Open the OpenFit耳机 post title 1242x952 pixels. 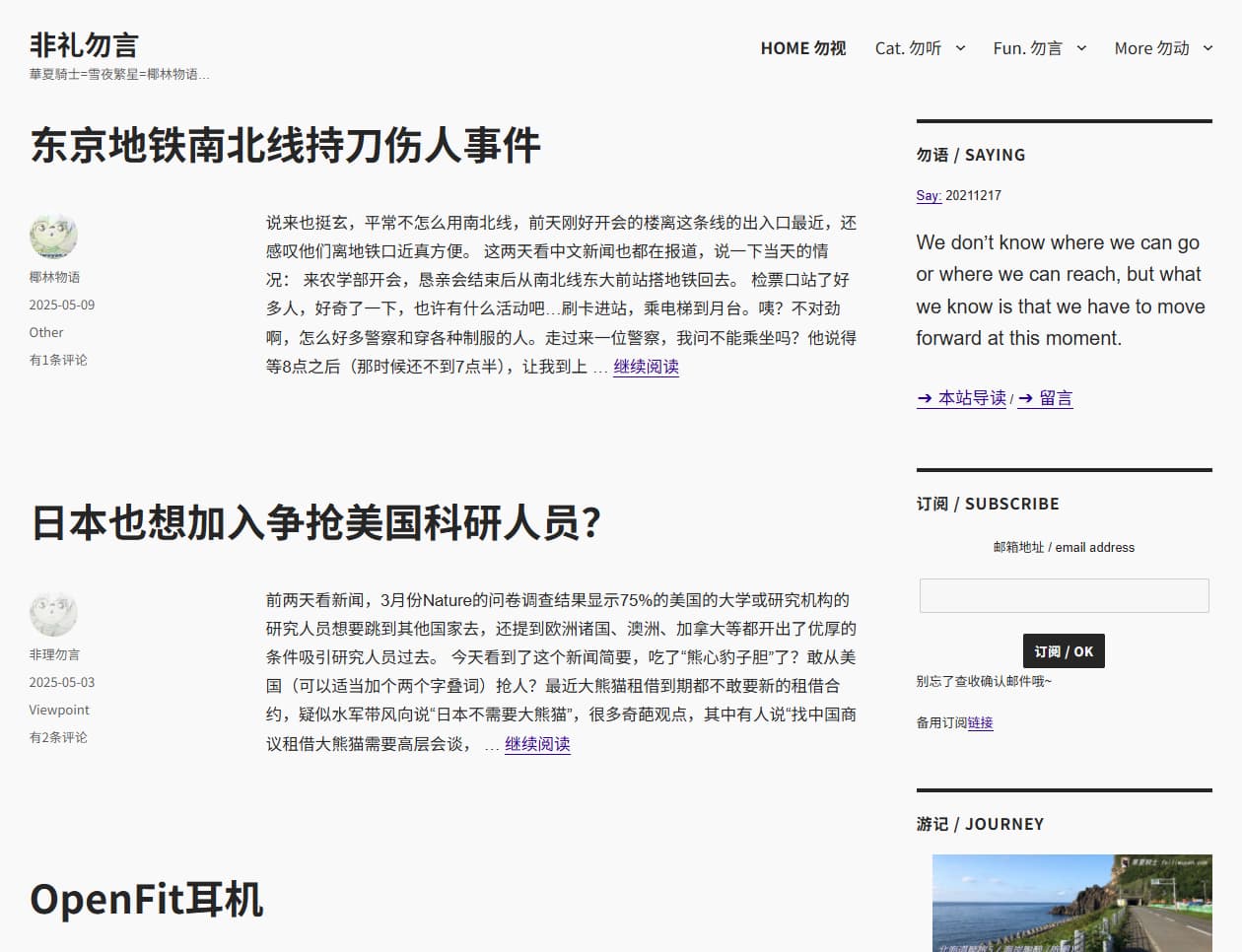tap(146, 899)
